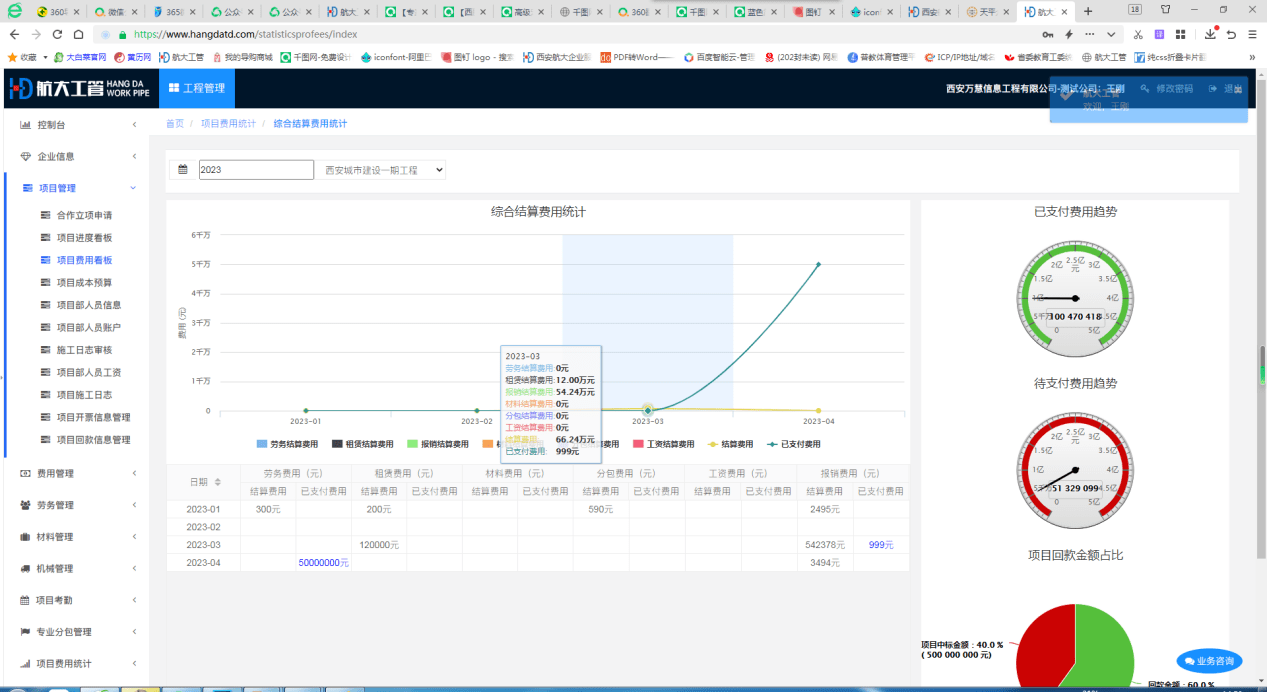Click the 专业分包管理 flag icon in the sidebar
1267x692 pixels.
pos(26,632)
